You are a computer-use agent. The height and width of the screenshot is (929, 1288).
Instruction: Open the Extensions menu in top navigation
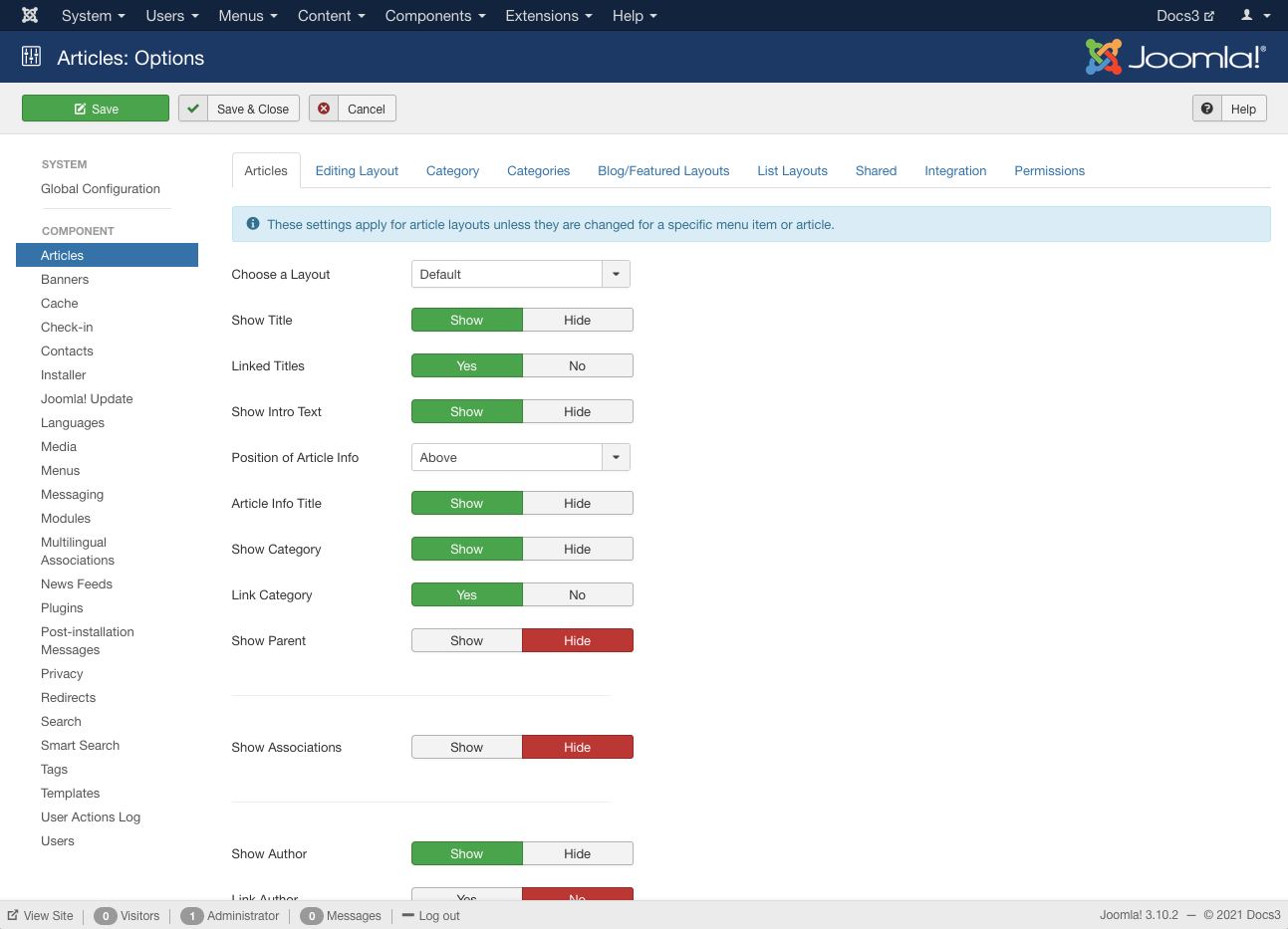coord(548,16)
